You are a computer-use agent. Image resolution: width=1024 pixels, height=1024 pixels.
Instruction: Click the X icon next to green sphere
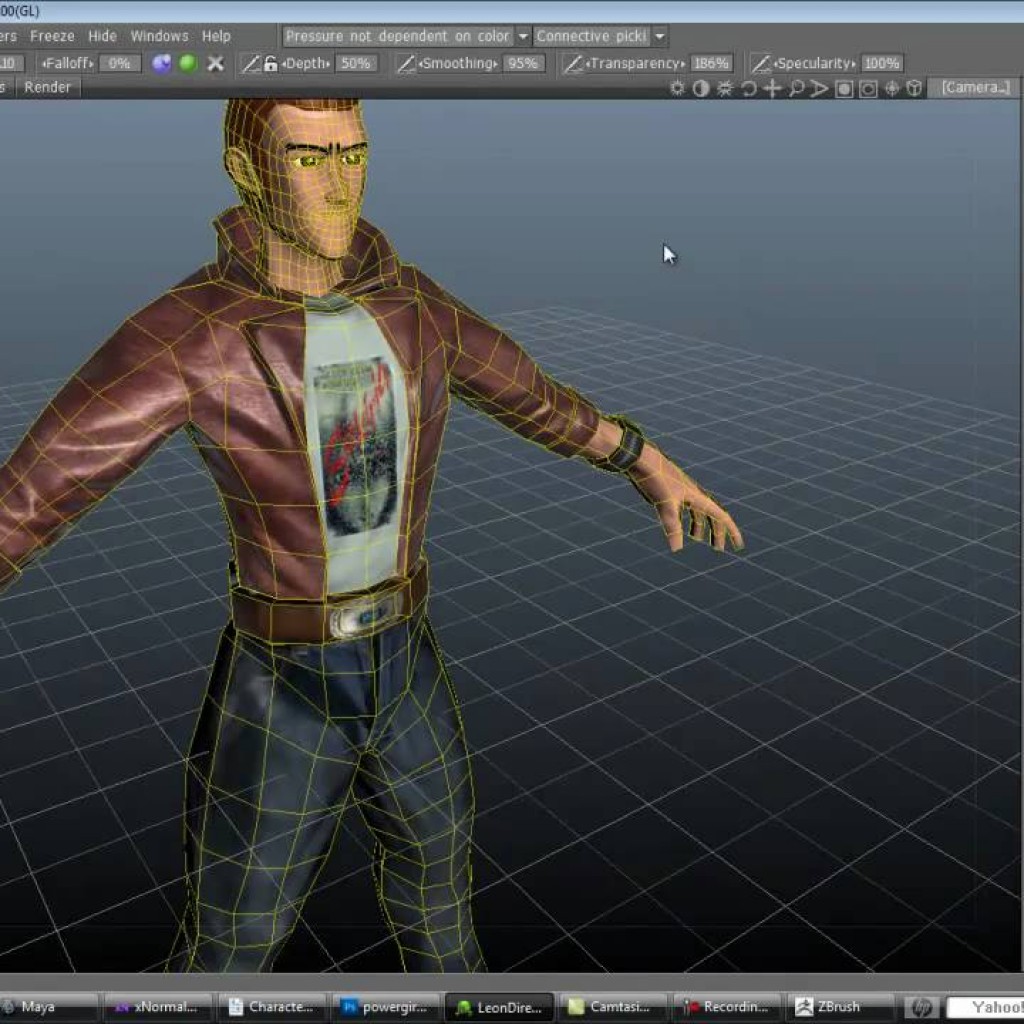click(x=215, y=63)
